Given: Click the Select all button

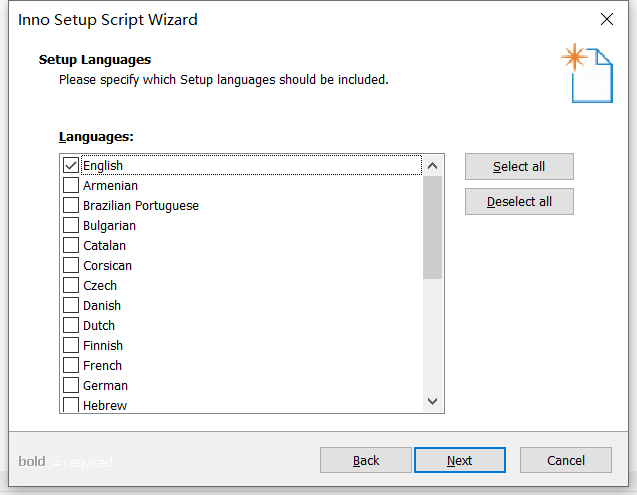Looking at the screenshot, I should click(519, 167).
